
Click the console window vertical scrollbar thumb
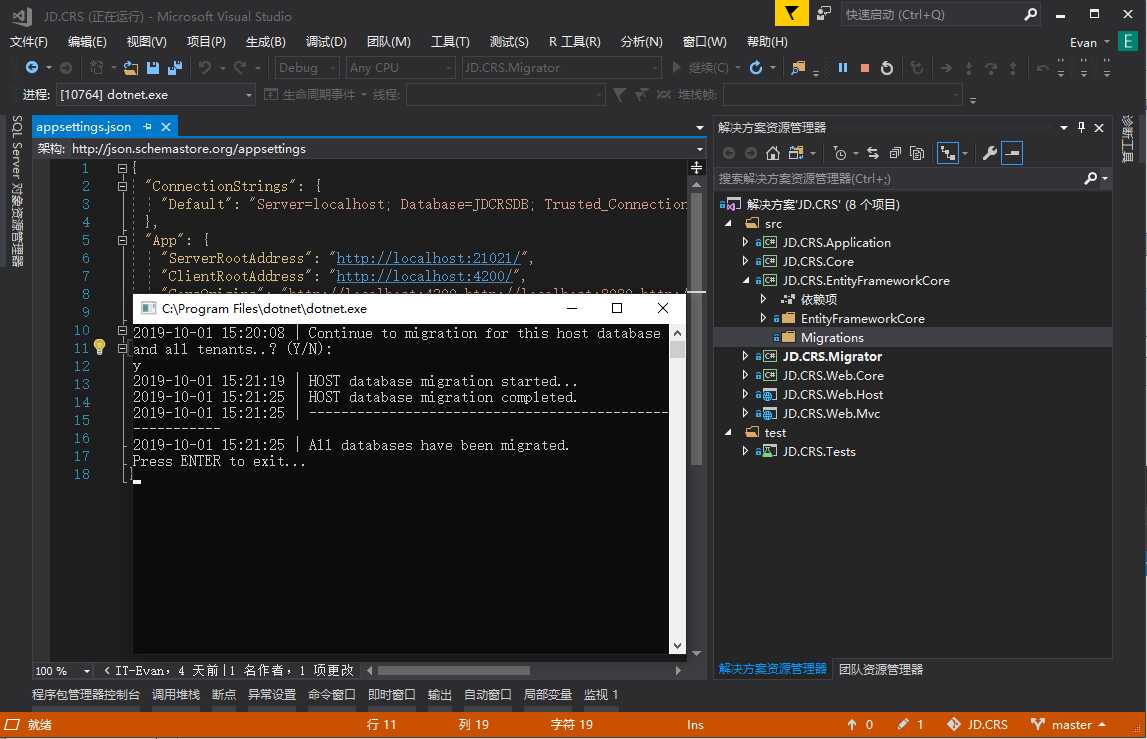tap(677, 348)
